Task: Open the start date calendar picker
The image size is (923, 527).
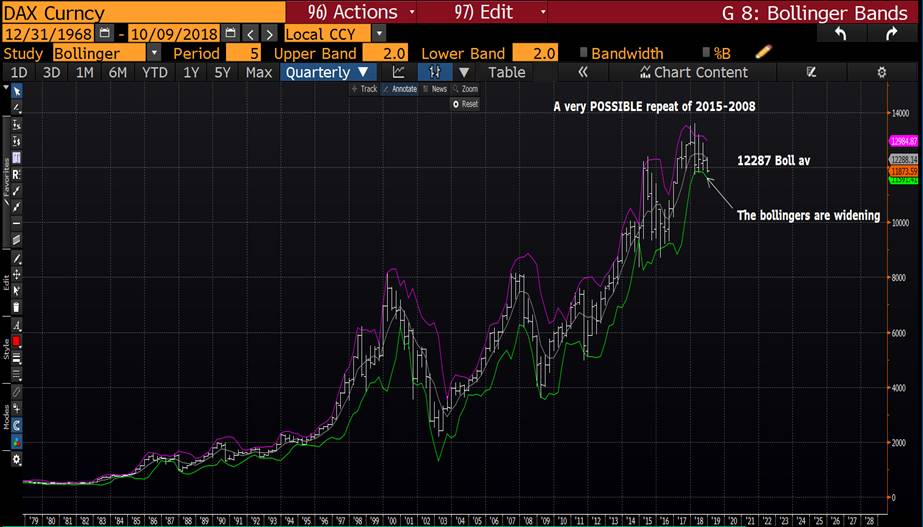Action: point(105,33)
